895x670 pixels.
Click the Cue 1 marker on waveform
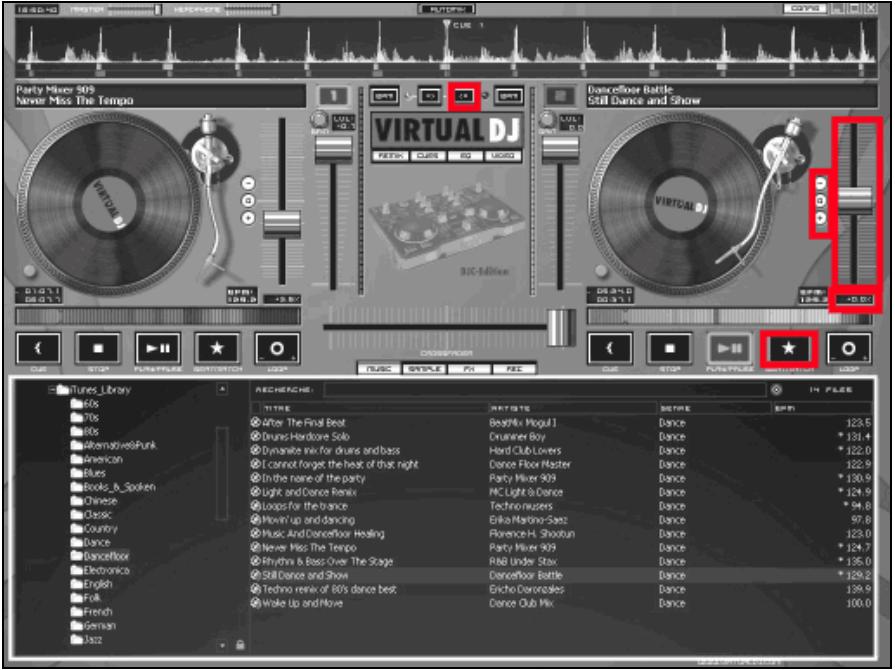point(447,25)
